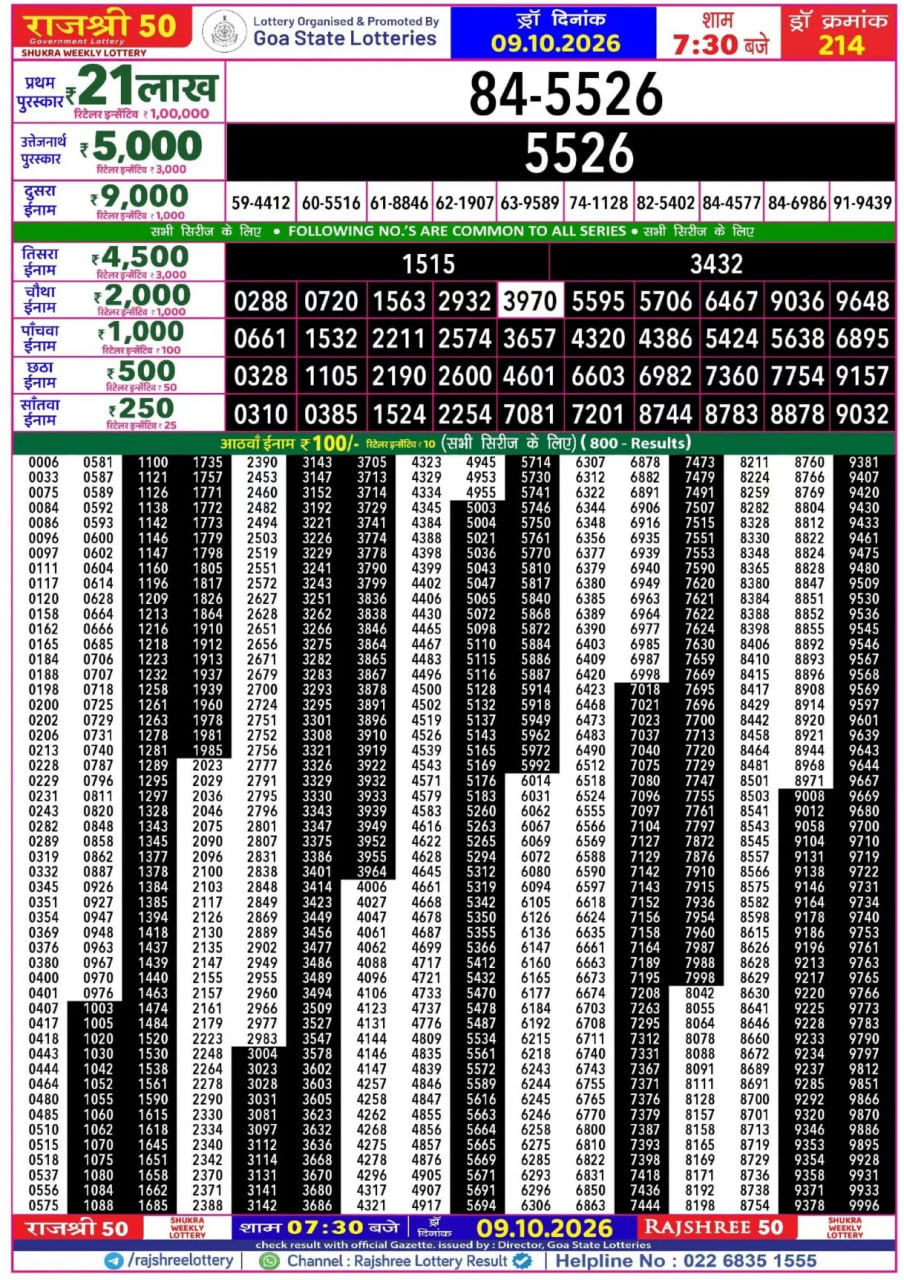Select second prize number 84-6986
Screen dimensions: 904x1280
(797, 203)
